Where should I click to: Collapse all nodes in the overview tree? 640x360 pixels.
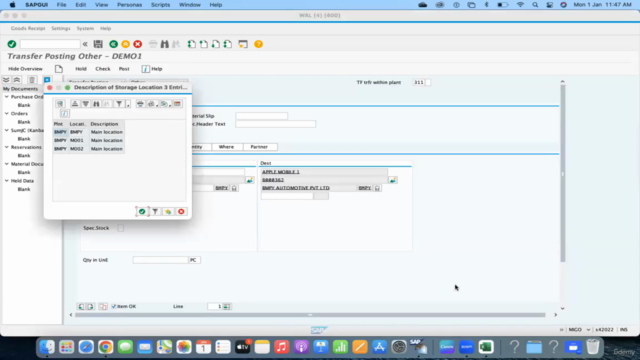(x=17, y=80)
